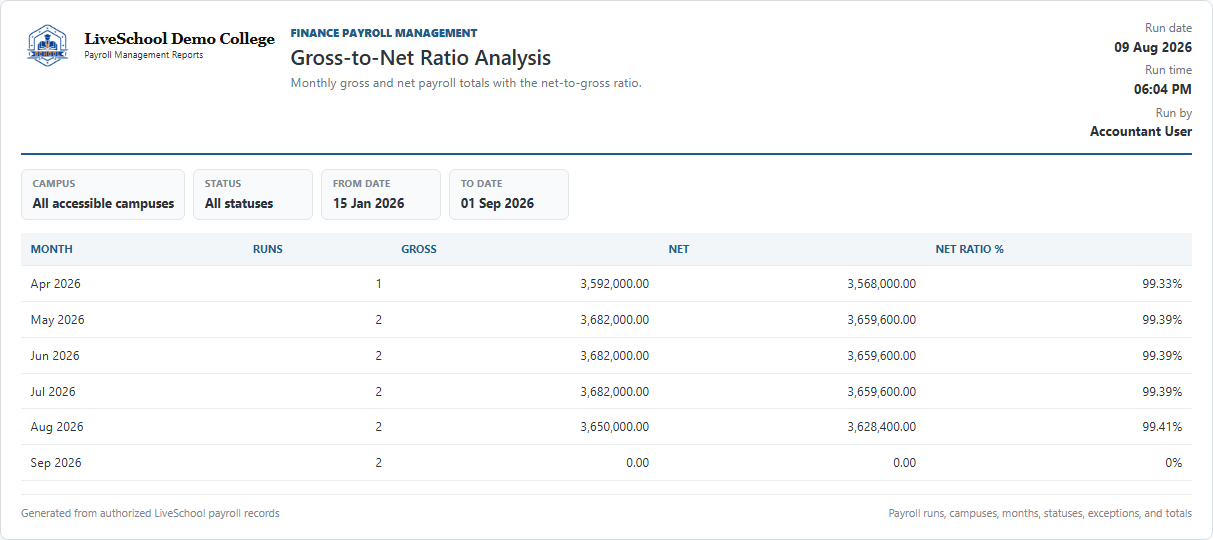Click the net value 3,568,000.00
The image size is (1213, 540).
(x=882, y=284)
